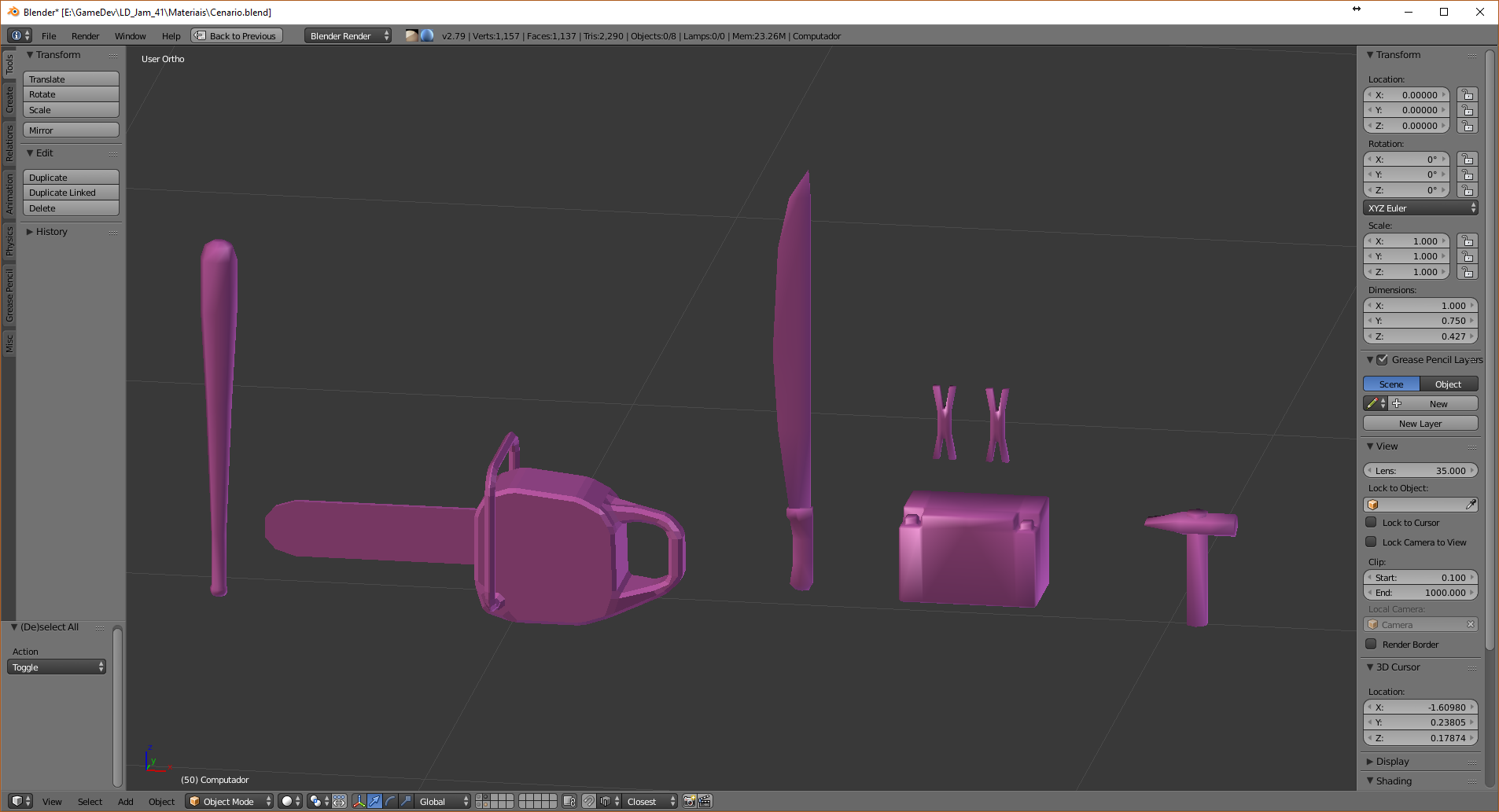Toggle the lock for Rotation Z
This screenshot has width=1499, height=812.
pyautogui.click(x=1467, y=190)
